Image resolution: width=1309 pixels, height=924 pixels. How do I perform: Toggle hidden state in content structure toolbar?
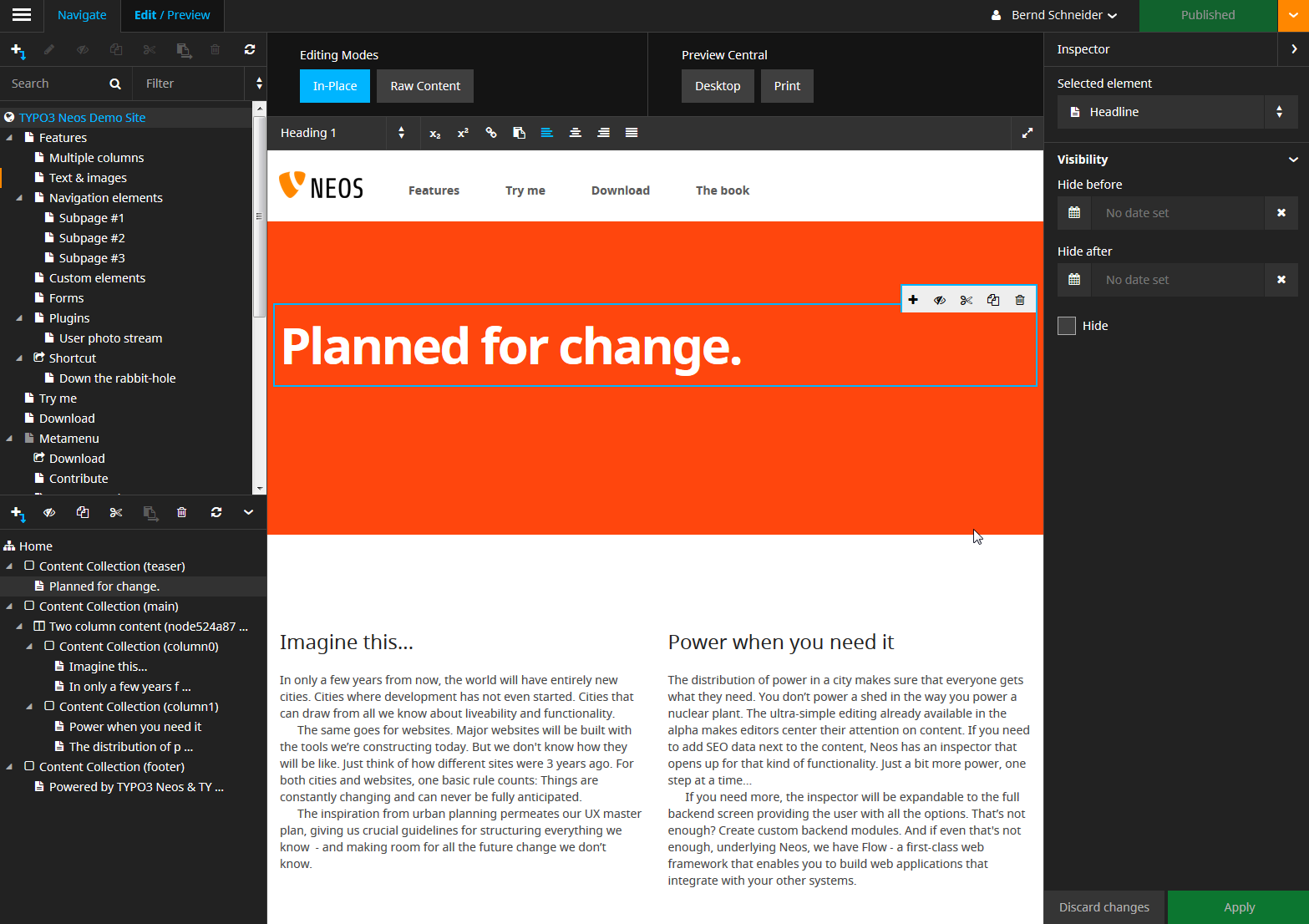click(x=49, y=513)
